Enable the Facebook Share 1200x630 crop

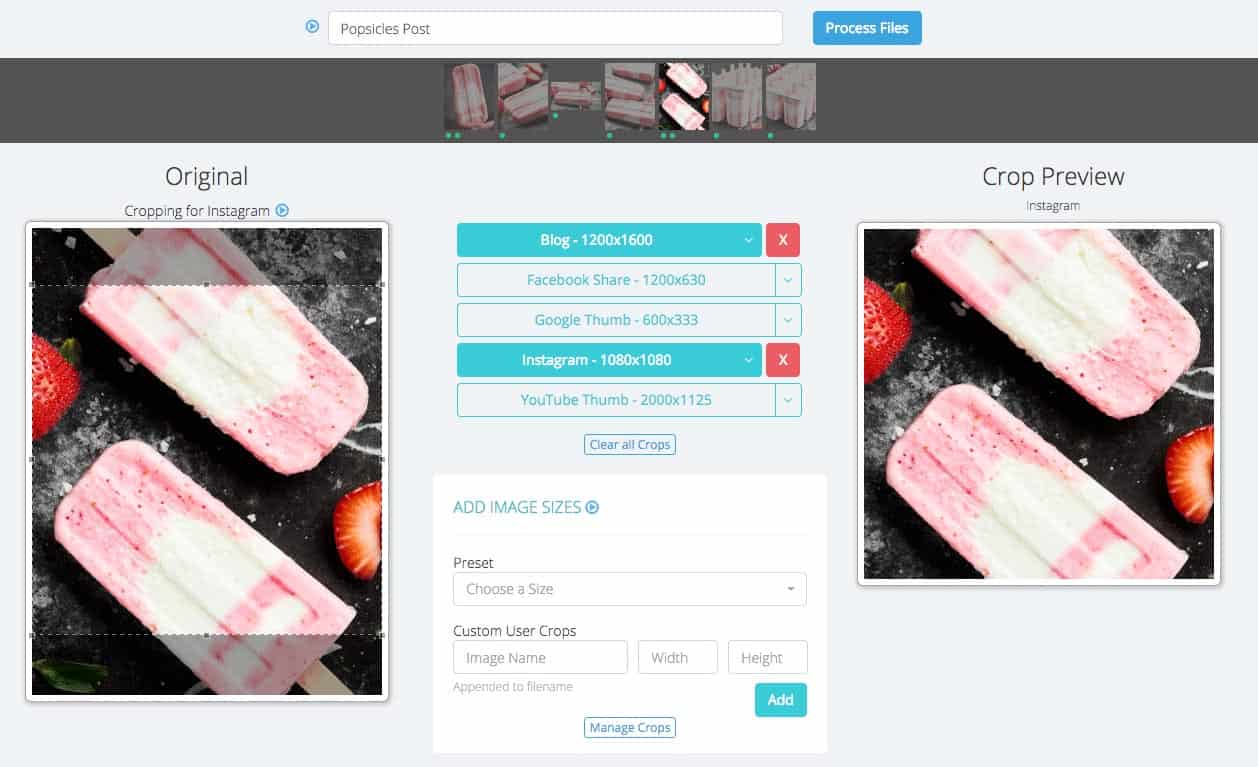[x=616, y=280]
